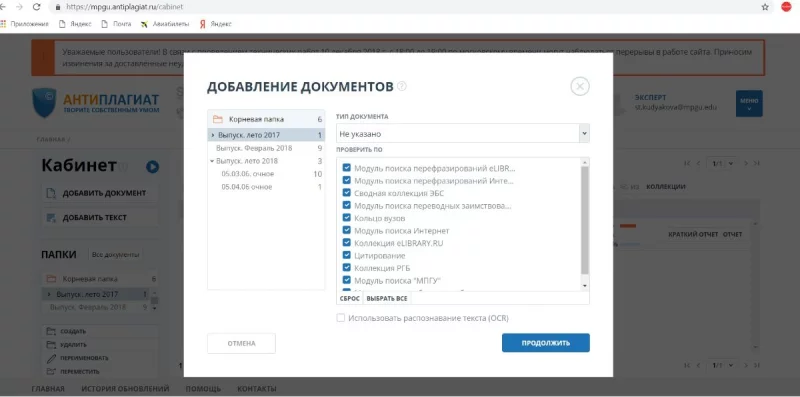Enable text recognition (OCR) checkbox

(341, 318)
